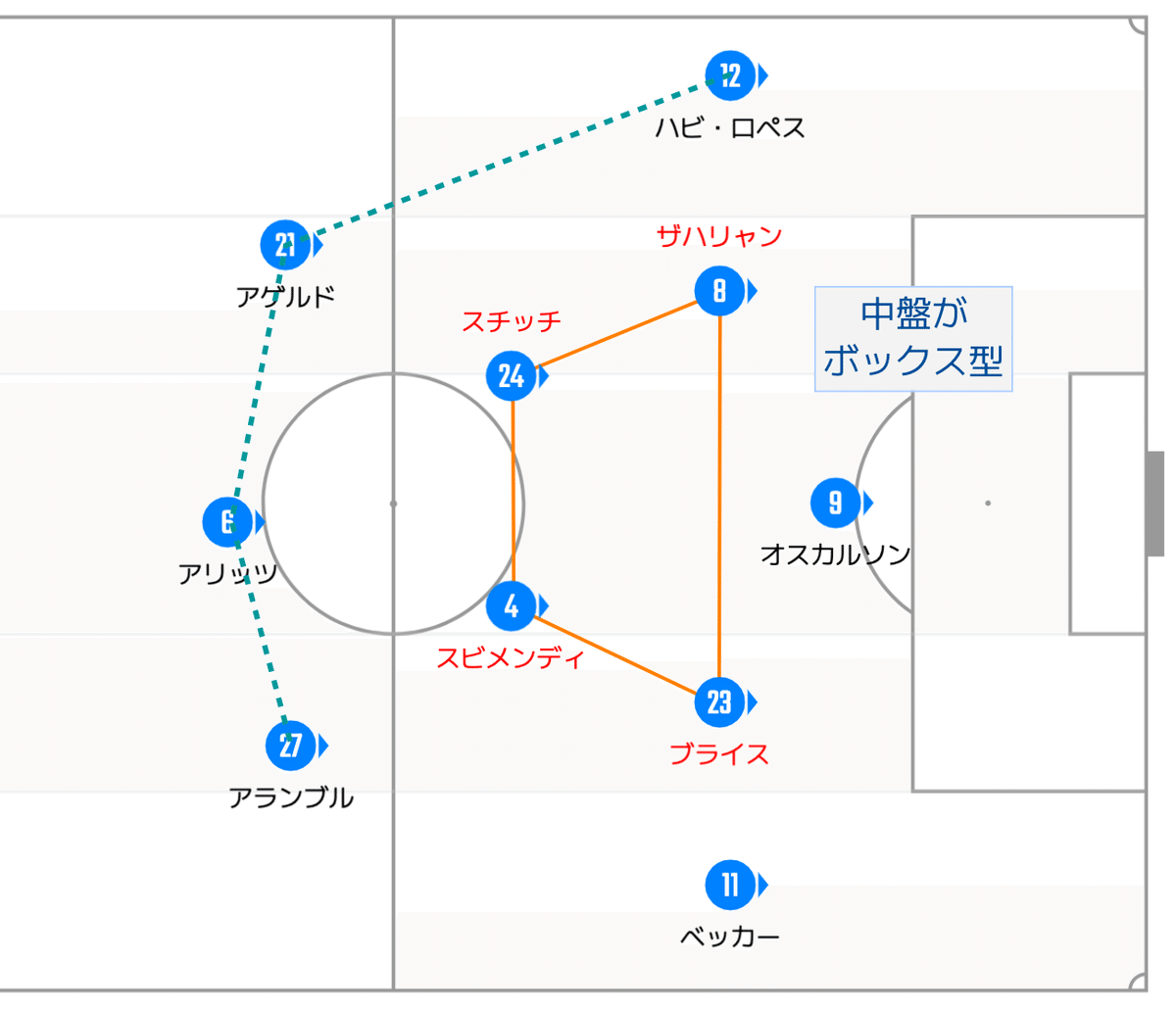Select the number 4 player marker
Viewport: 1176px width, 1013px height.
[x=512, y=606]
